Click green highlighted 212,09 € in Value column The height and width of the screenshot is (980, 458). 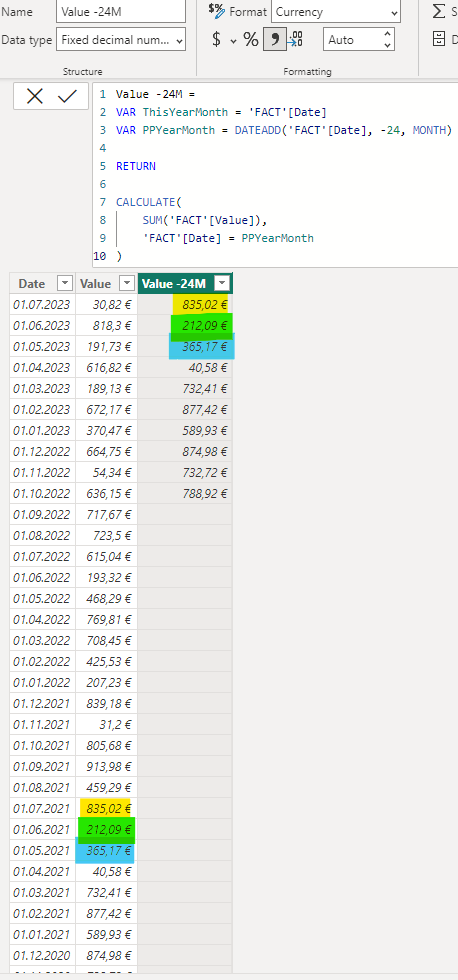[x=106, y=829]
